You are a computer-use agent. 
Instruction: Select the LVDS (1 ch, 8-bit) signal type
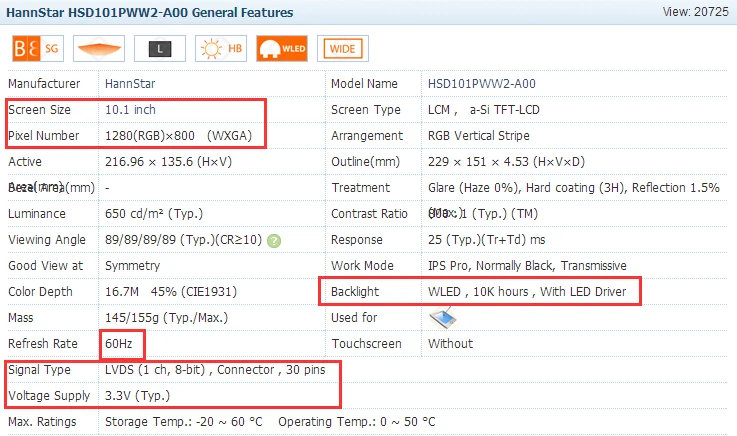[x=215, y=370]
